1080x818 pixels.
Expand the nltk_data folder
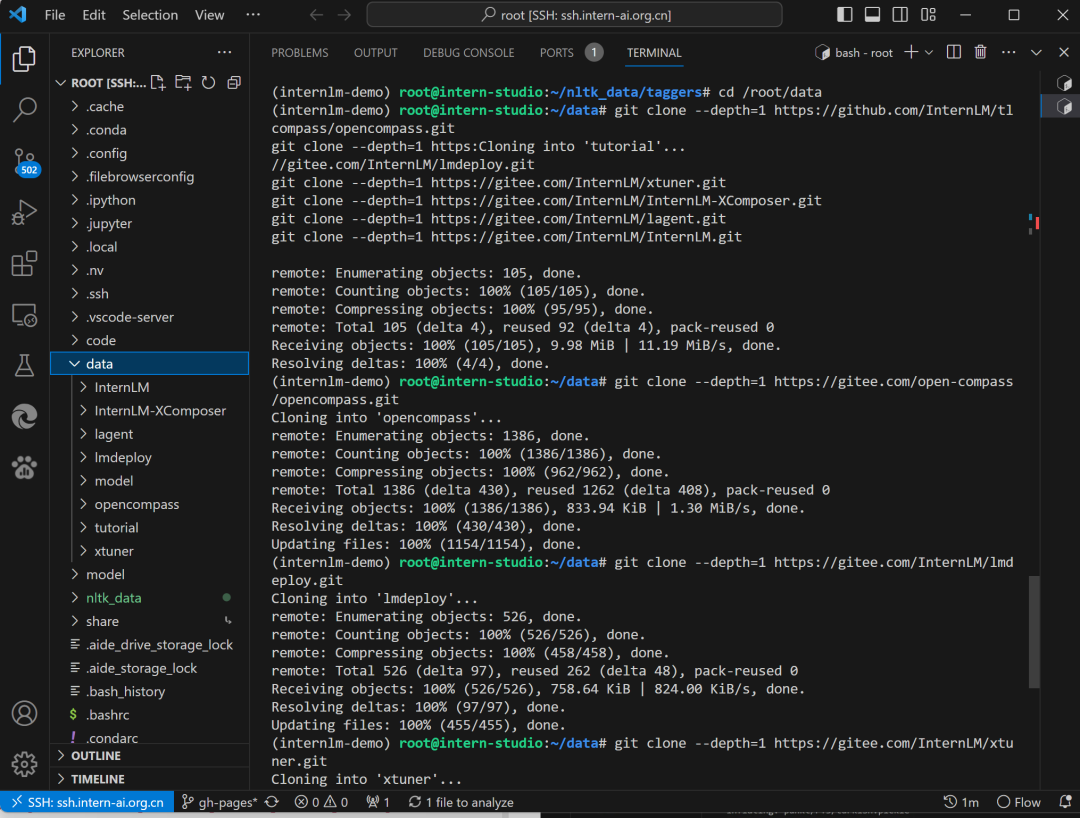[x=149, y=598]
